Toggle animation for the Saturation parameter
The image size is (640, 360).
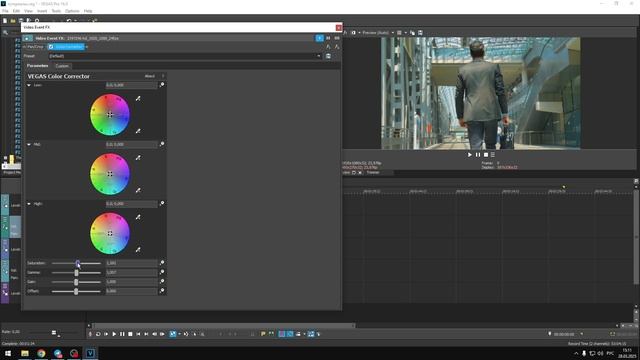pyautogui.click(x=162, y=263)
